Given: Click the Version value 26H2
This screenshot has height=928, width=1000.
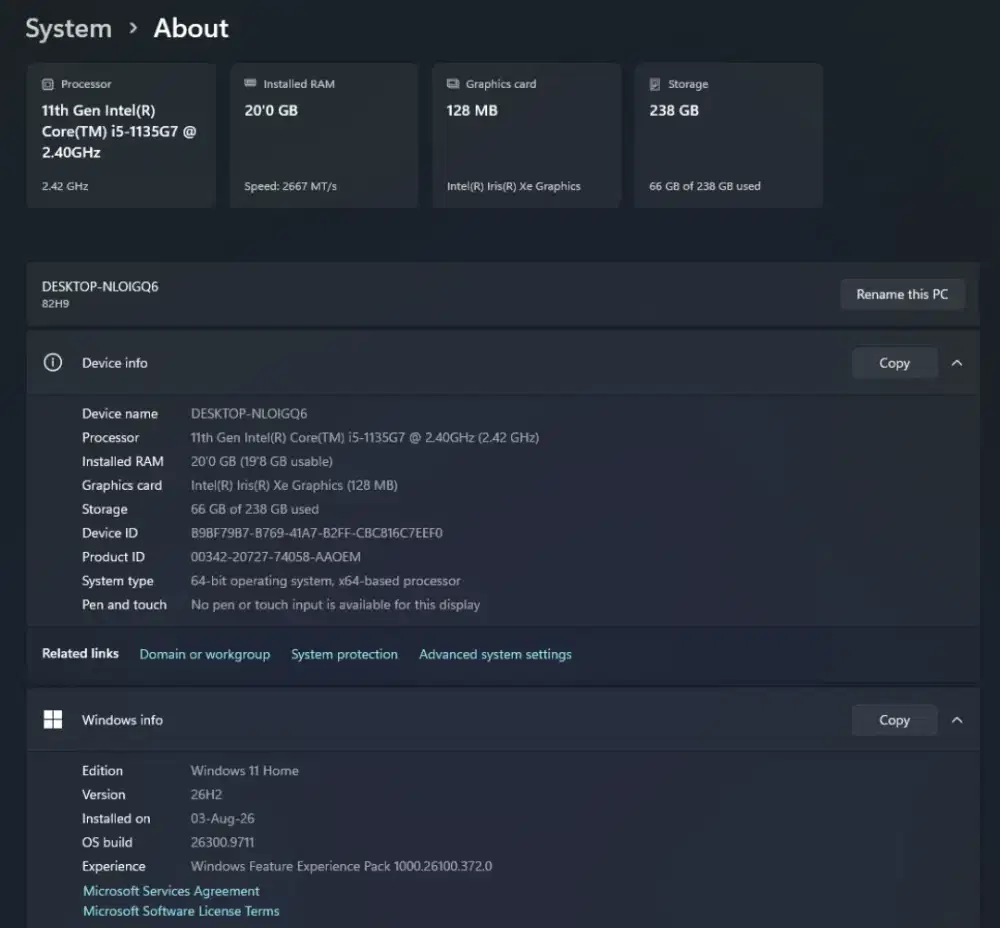Looking at the screenshot, I should [206, 795].
